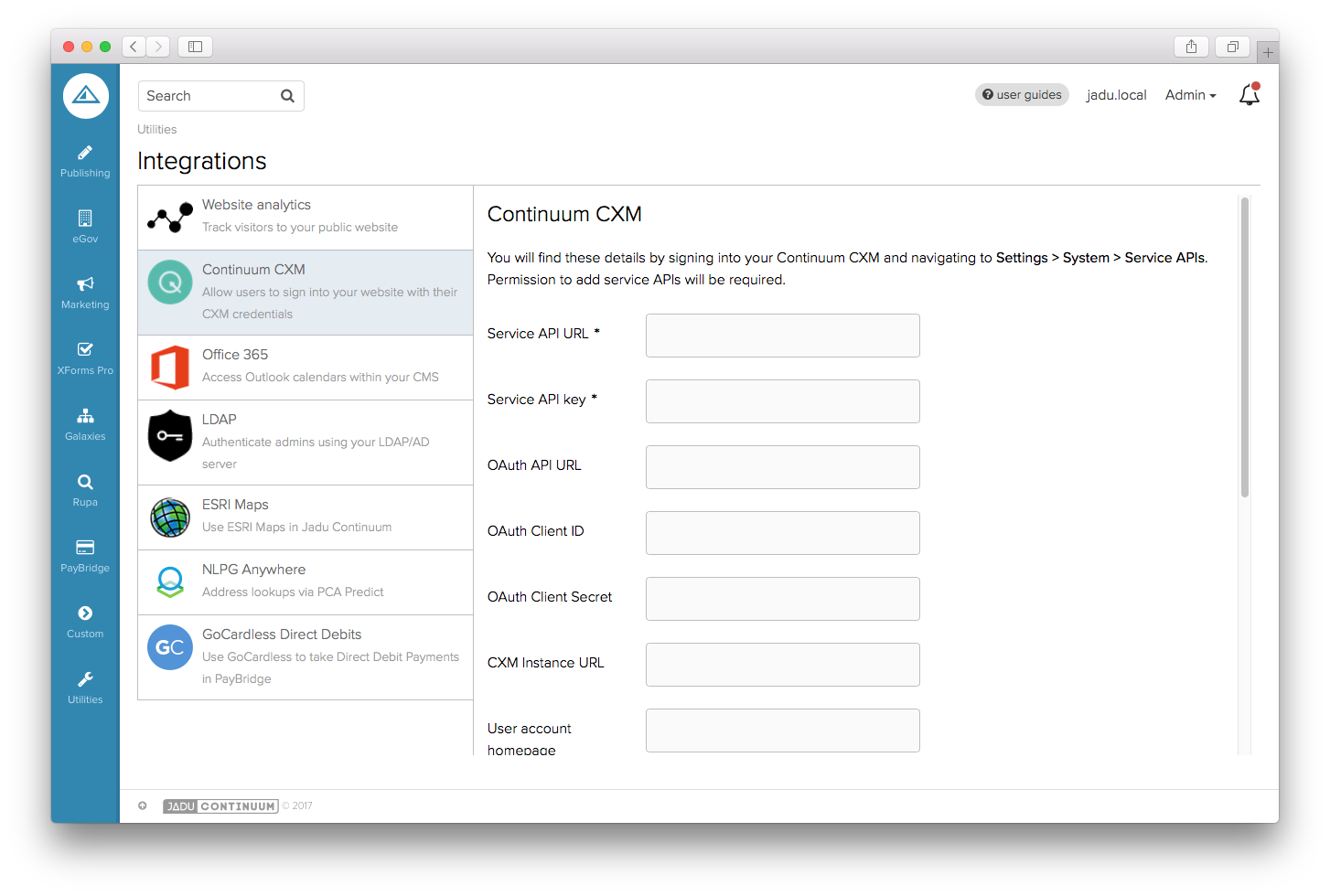Open the Publishing pencil icon in sidebar

tap(85, 154)
